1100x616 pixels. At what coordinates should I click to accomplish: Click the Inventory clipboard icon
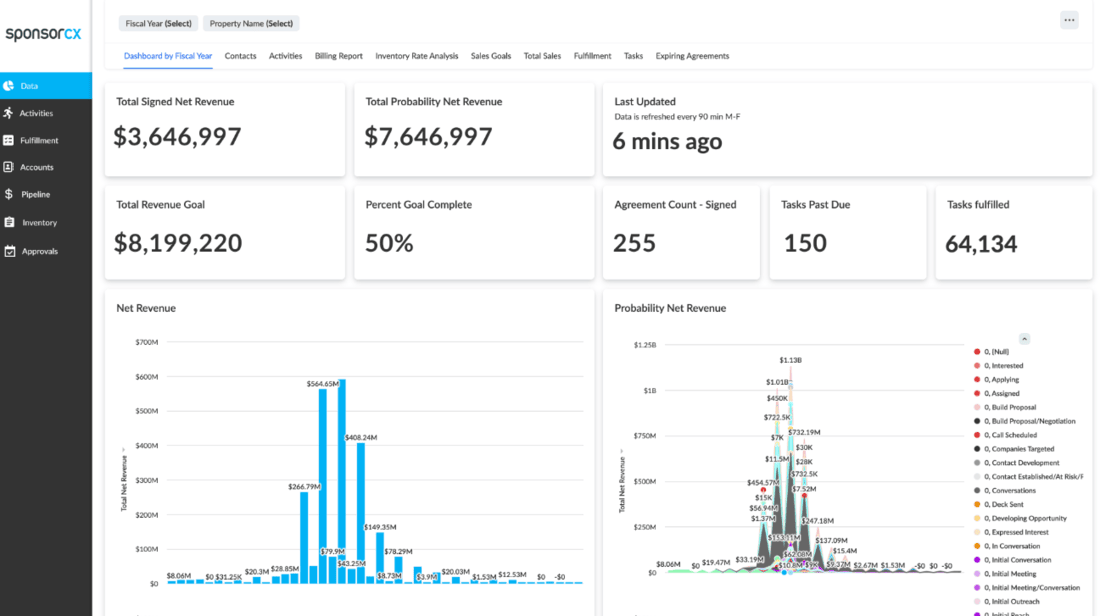click(x=9, y=222)
